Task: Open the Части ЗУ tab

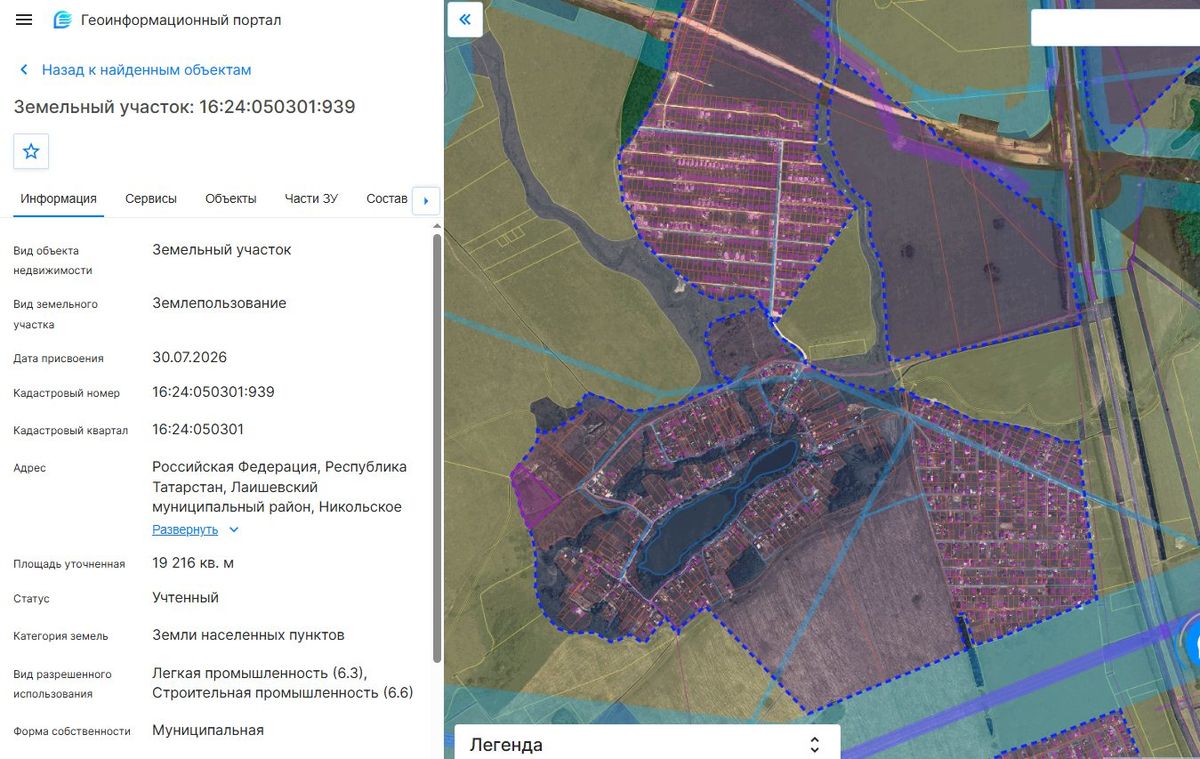Action: pos(311,198)
